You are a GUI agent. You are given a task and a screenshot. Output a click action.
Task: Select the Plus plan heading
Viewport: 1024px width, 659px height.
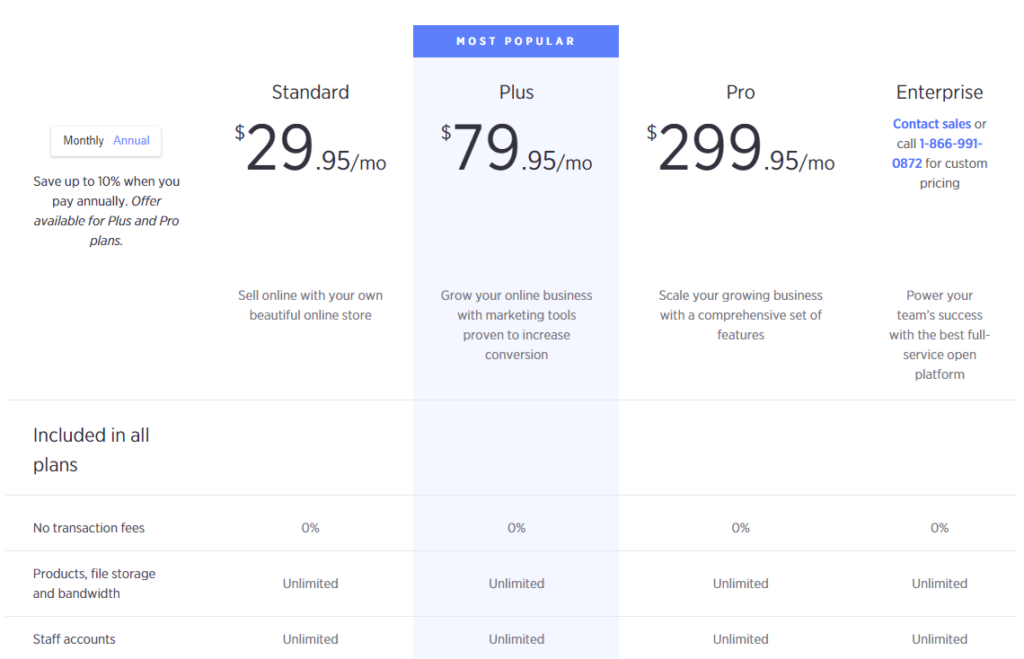click(516, 92)
